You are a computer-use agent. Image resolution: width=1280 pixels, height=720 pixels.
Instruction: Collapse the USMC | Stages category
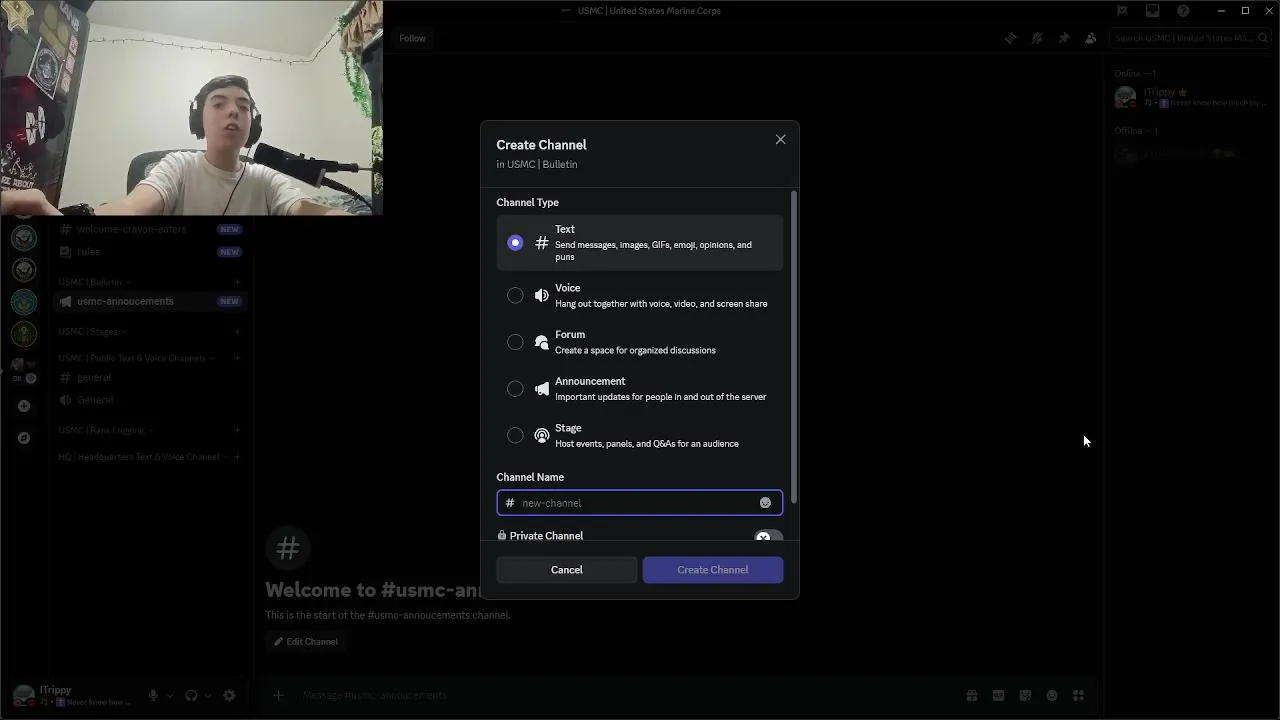click(92, 331)
